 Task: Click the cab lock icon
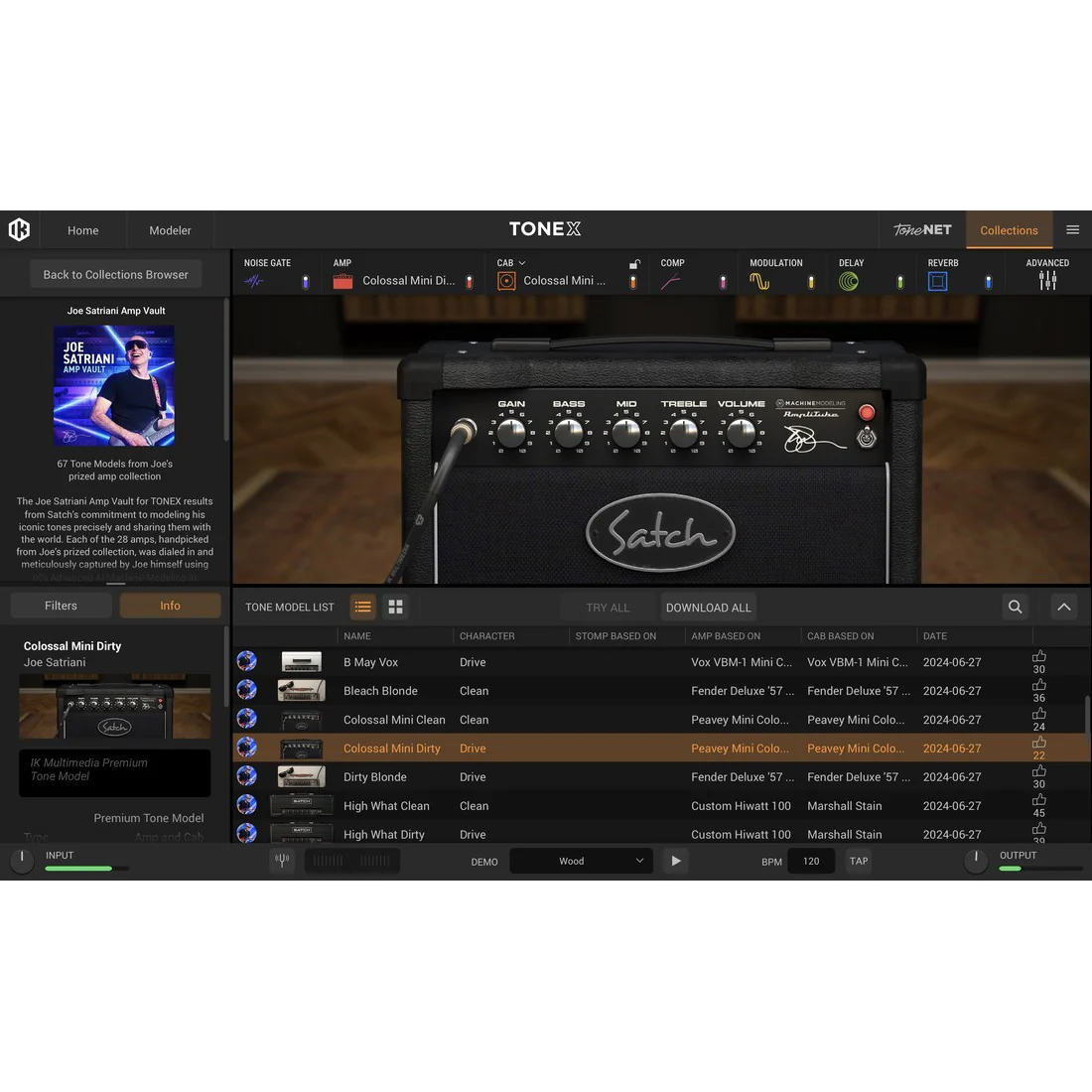click(634, 264)
